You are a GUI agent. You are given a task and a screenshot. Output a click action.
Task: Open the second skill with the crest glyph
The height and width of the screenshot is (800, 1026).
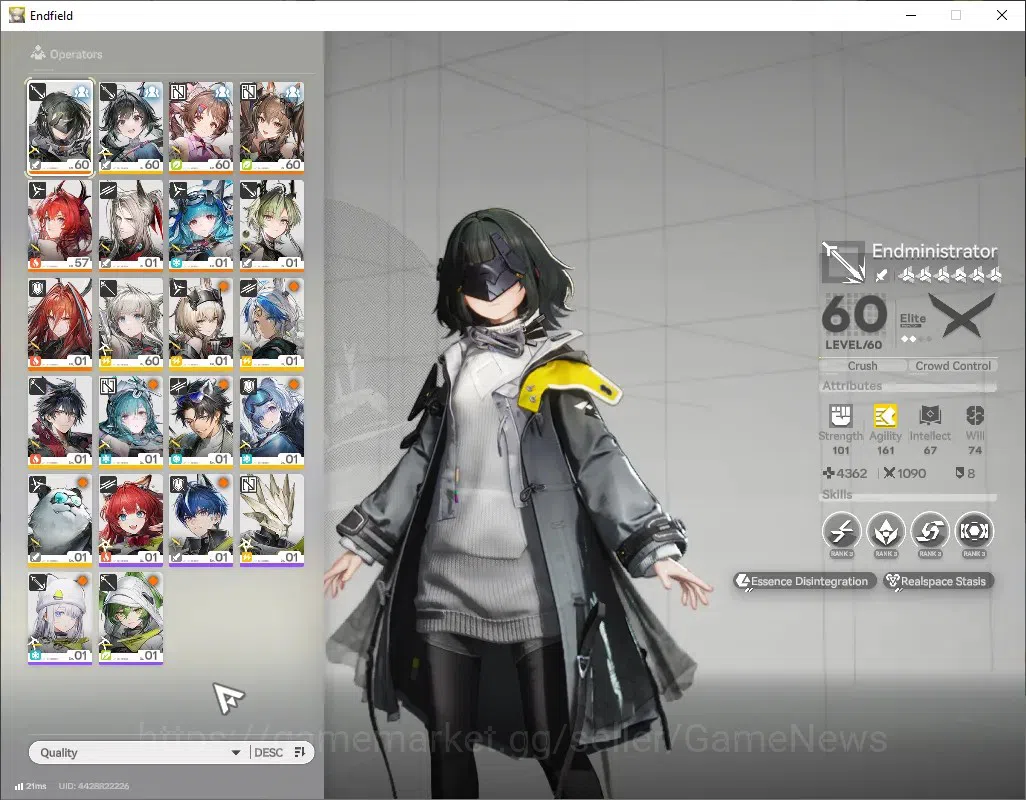(885, 530)
